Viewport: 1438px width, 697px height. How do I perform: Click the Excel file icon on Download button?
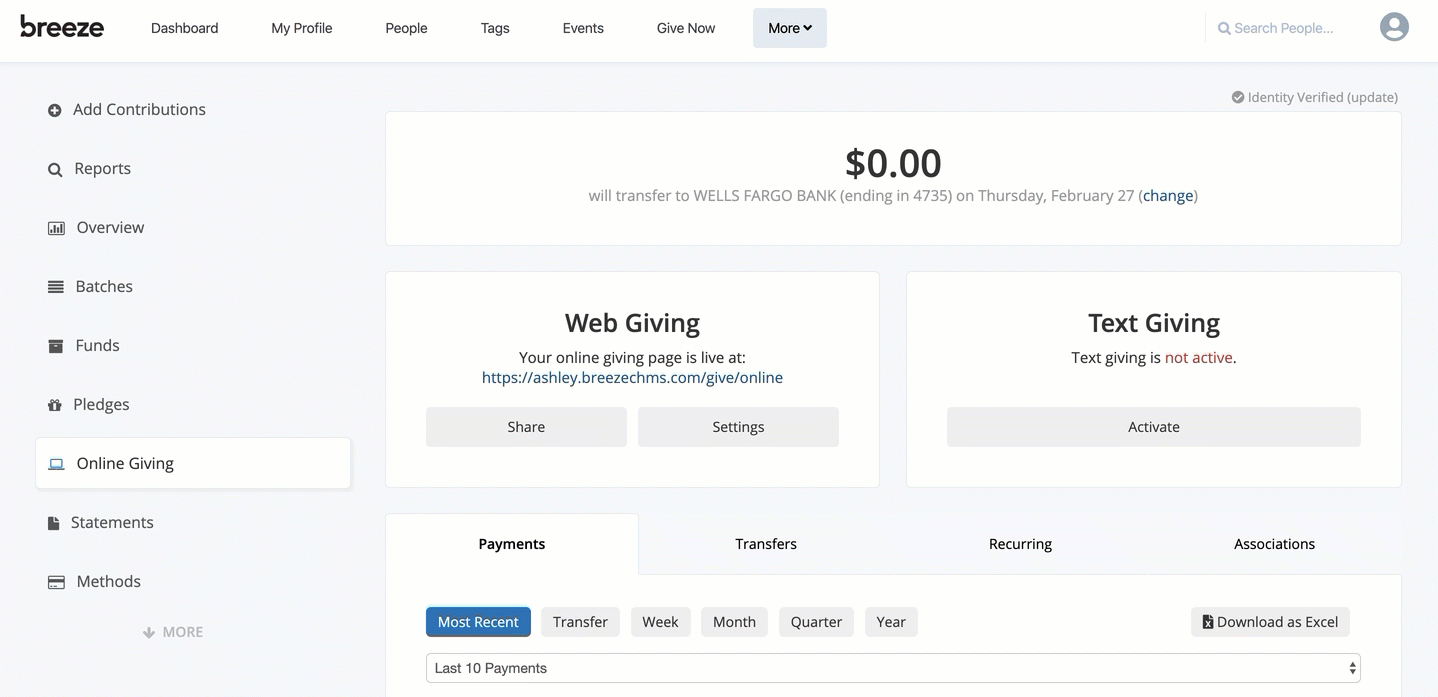(x=1208, y=622)
